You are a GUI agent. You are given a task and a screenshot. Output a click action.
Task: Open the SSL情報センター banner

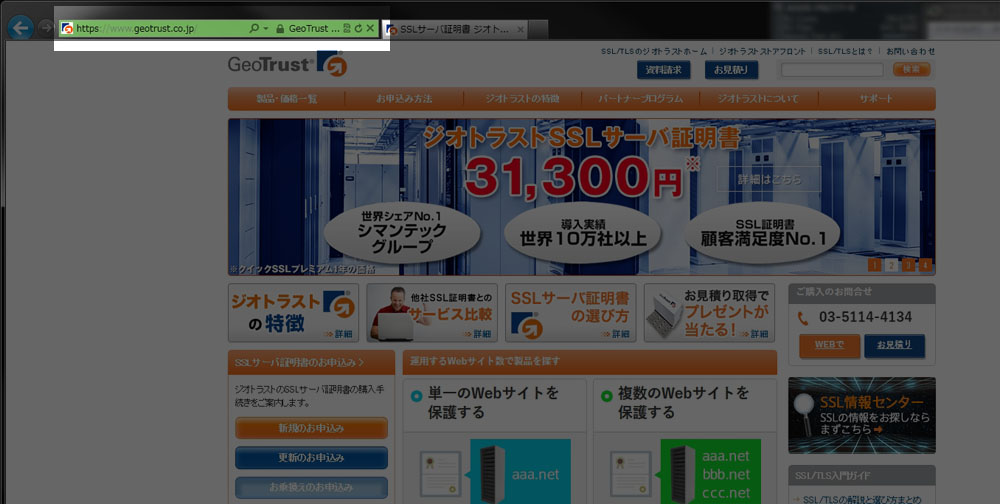pyautogui.click(x=862, y=415)
